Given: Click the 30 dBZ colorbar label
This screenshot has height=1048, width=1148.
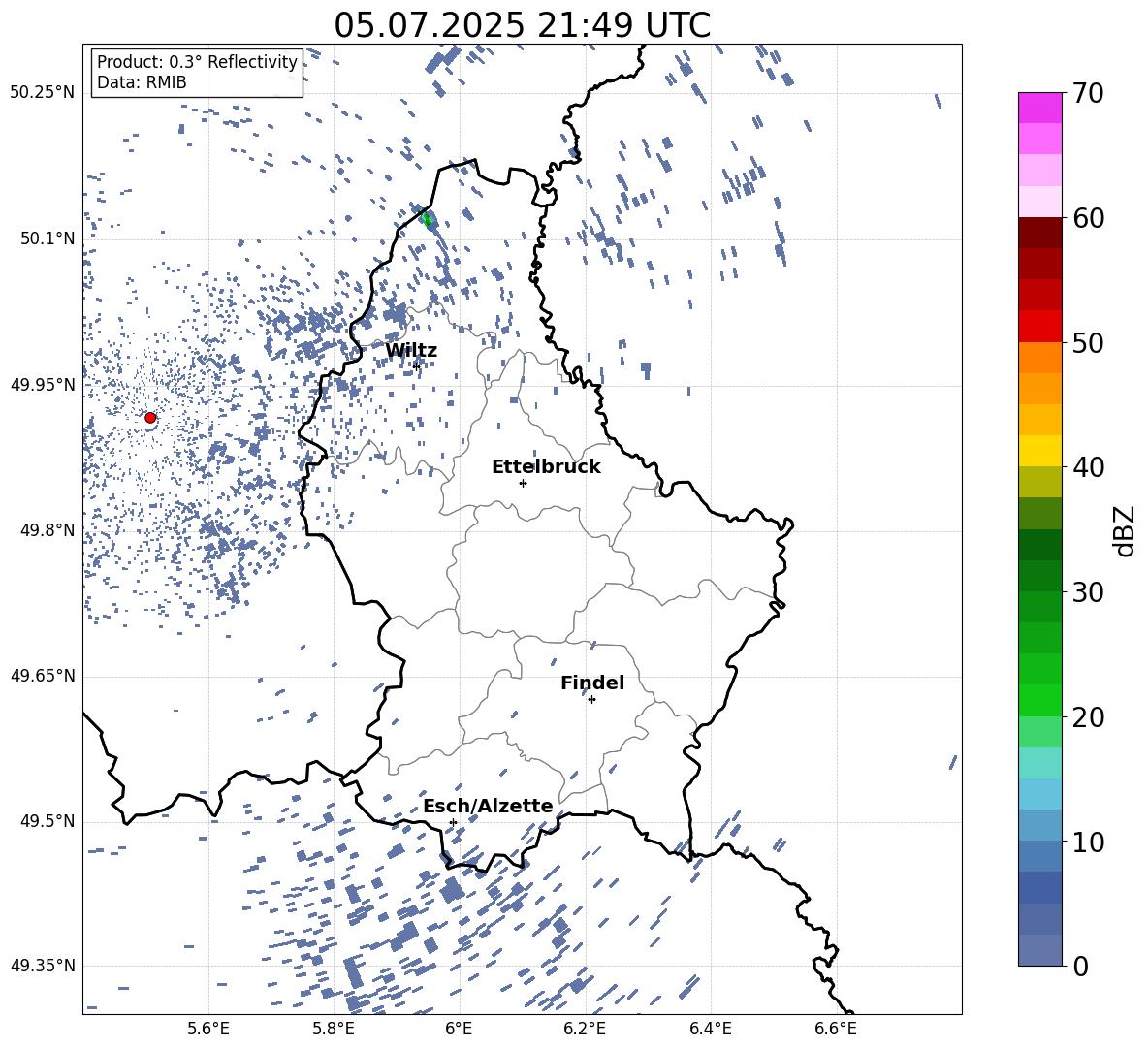Looking at the screenshot, I should point(1088,592).
